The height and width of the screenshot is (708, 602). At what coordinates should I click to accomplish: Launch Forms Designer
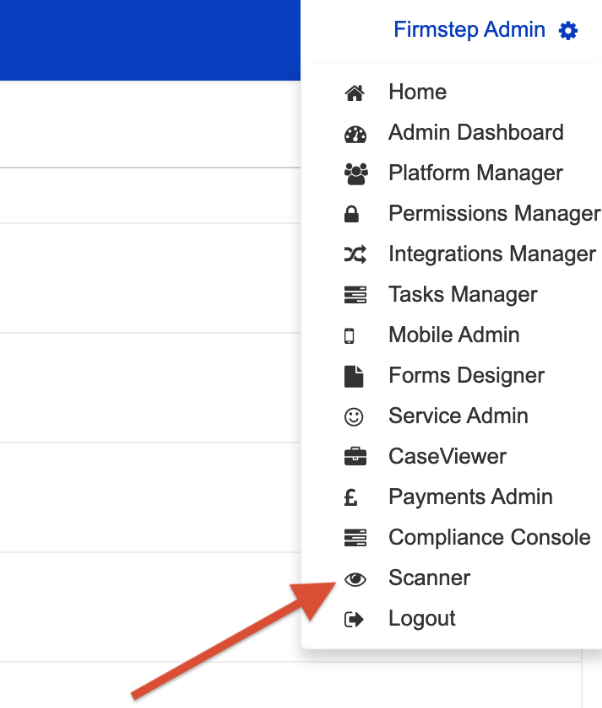(467, 376)
